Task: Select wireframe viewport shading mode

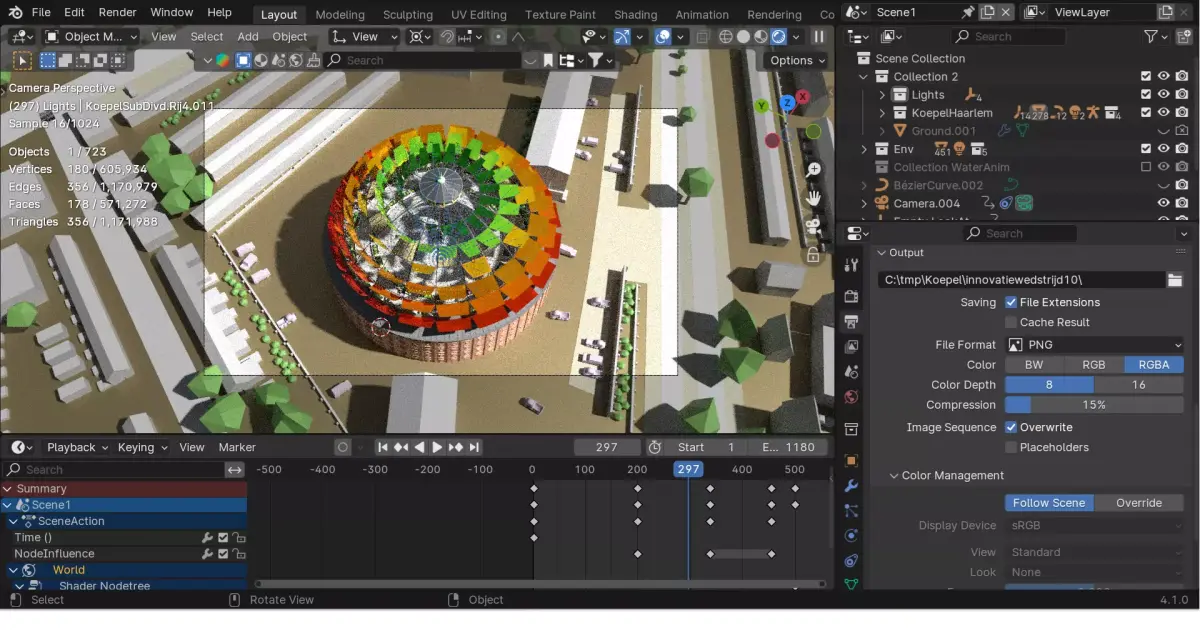Action: coord(725,37)
